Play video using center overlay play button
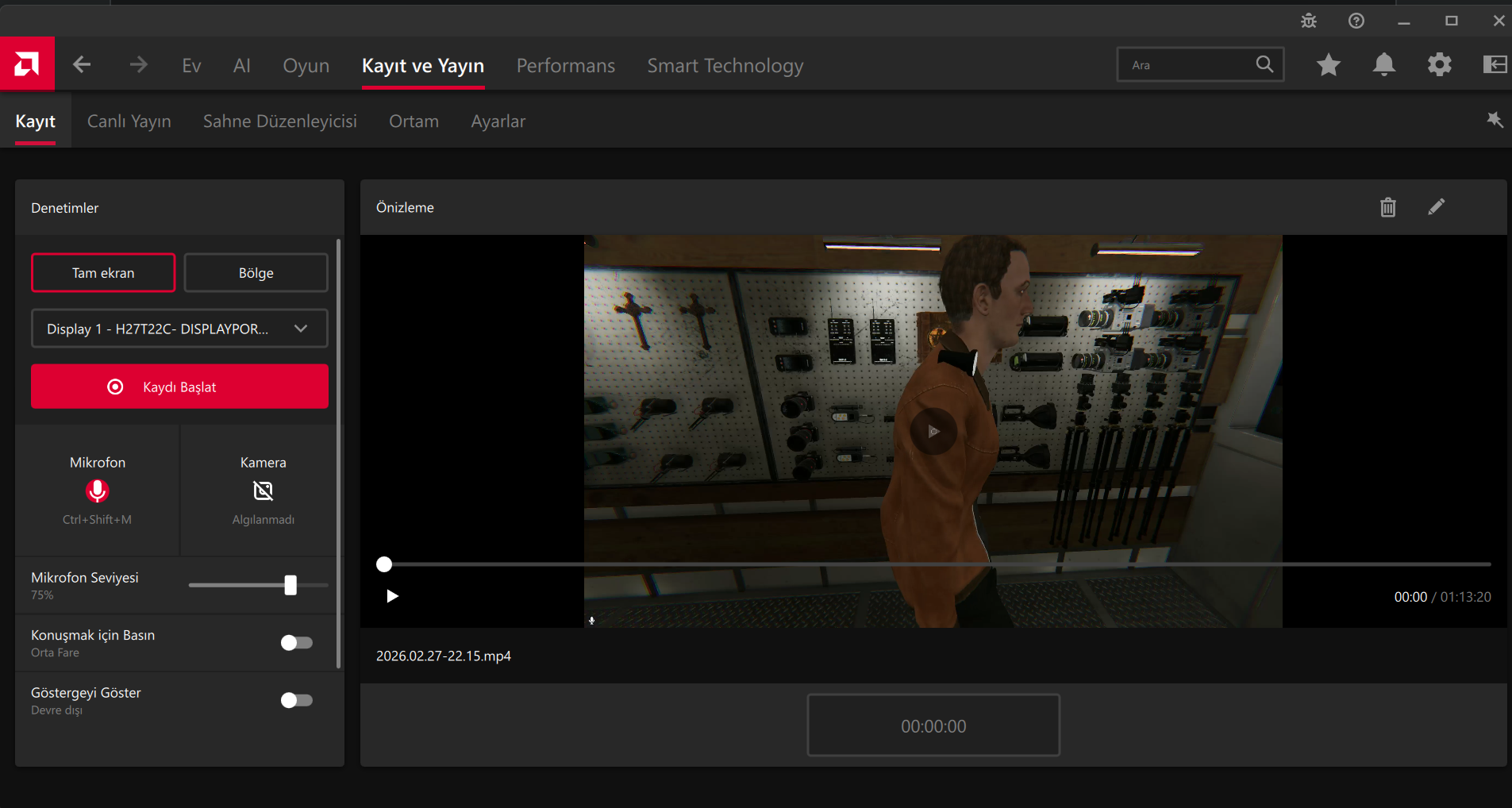The height and width of the screenshot is (808, 1512). tap(933, 431)
